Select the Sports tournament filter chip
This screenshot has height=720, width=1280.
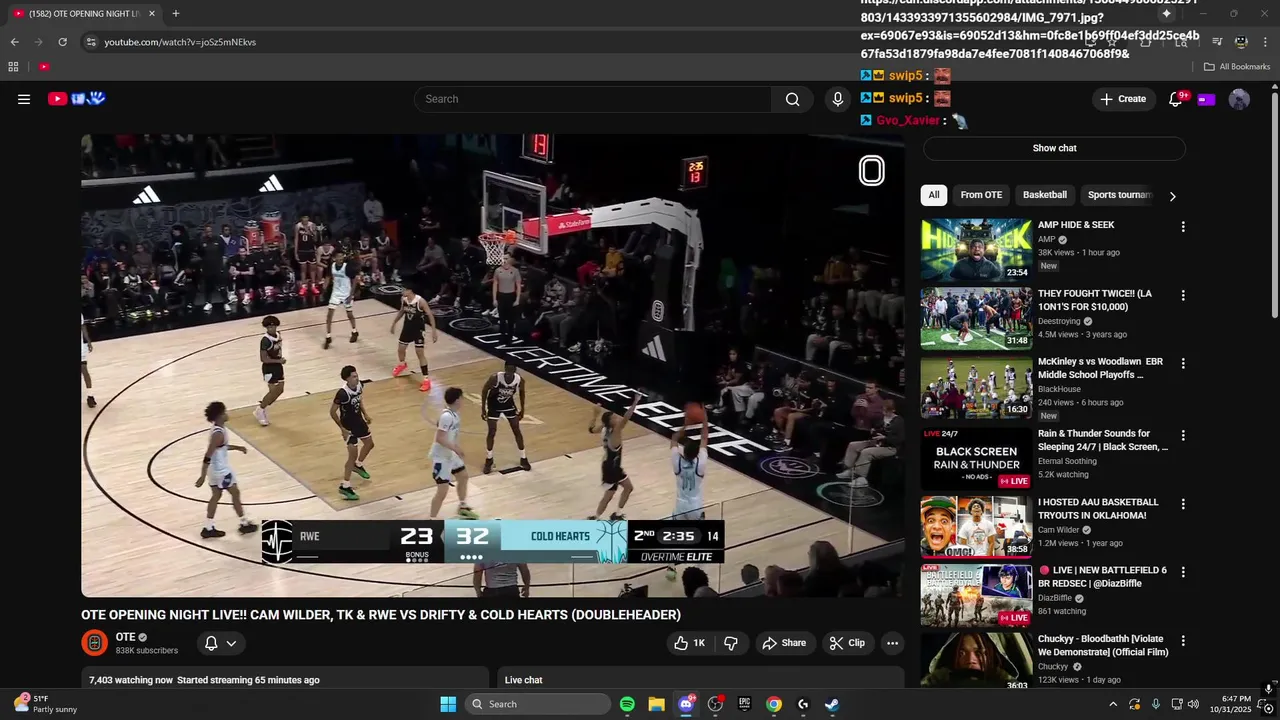1120,195
